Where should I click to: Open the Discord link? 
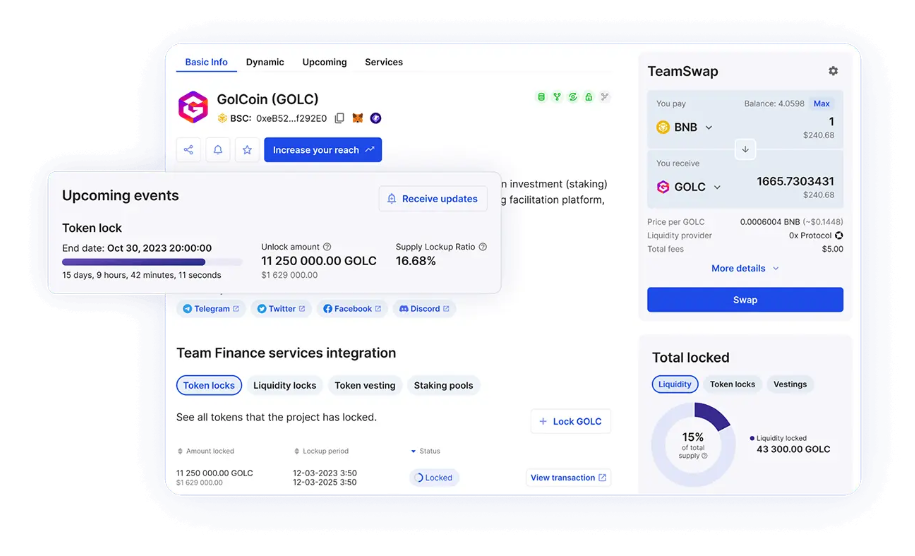[424, 309]
